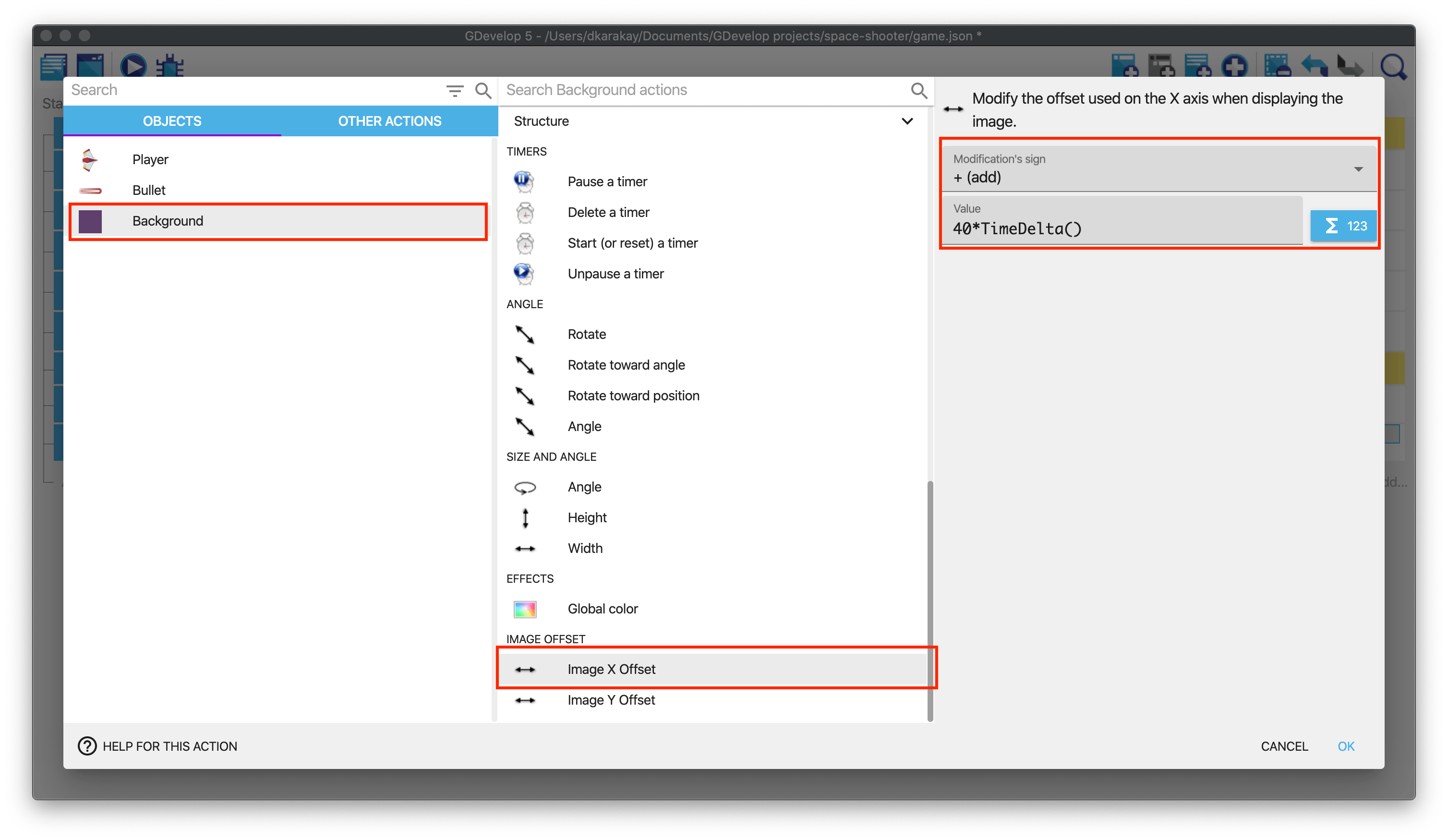The width and height of the screenshot is (1448, 840).
Task: Select the Image Y Offset action
Action: pyautogui.click(x=611, y=700)
